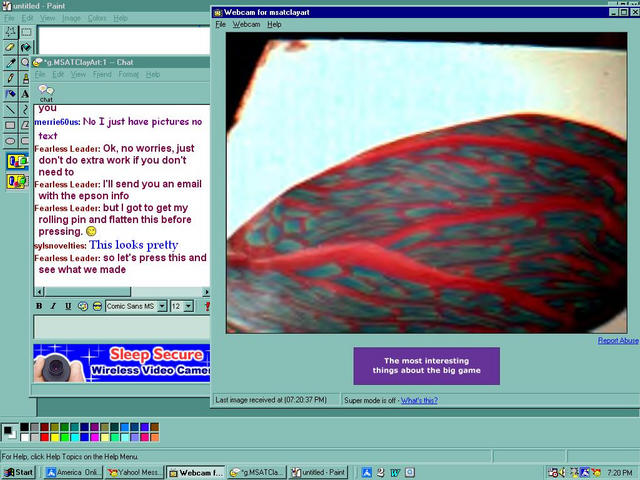
Task: Select the Brush tool in Paint
Action: (x=25, y=78)
